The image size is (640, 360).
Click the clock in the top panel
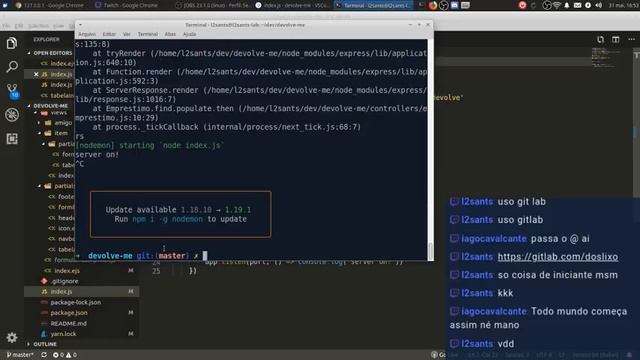(x=623, y=5)
